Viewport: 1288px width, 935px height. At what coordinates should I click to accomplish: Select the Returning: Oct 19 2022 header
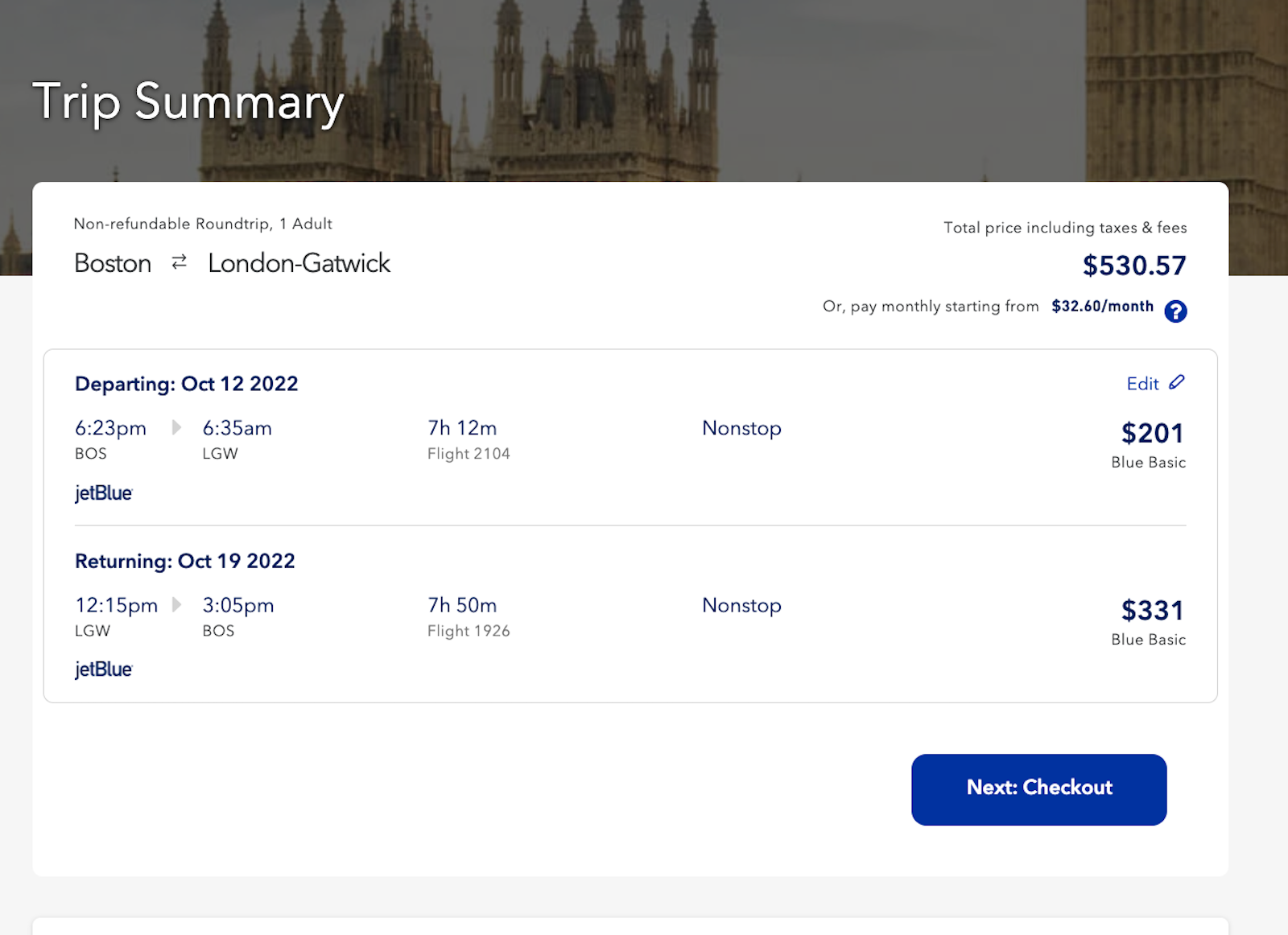click(x=184, y=561)
